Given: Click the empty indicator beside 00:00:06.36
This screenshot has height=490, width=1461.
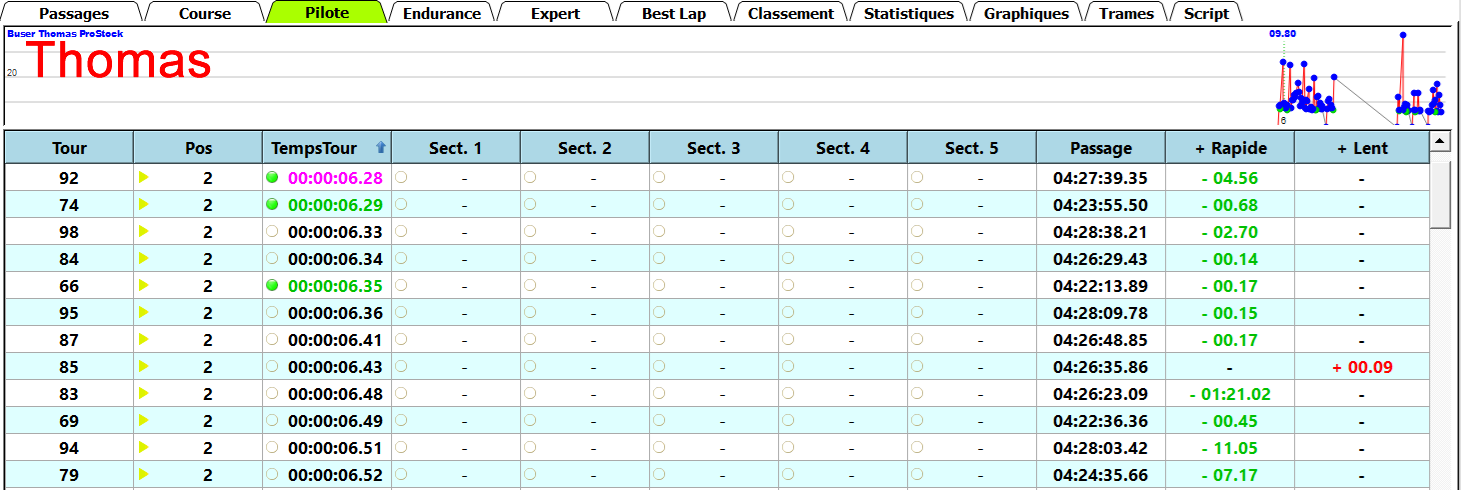Looking at the screenshot, I should 272,312.
